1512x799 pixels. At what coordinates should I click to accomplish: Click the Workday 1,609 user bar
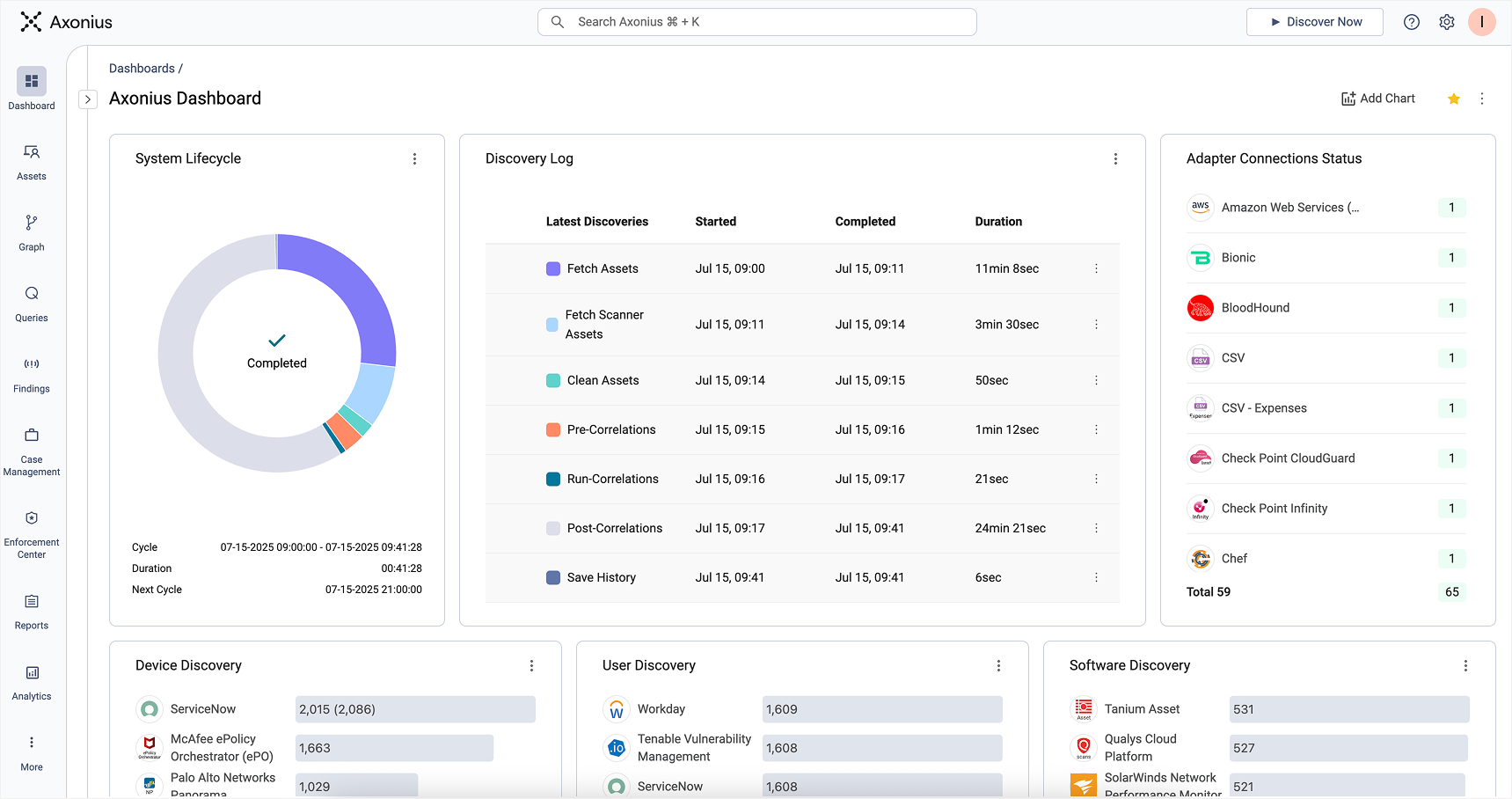[x=882, y=709]
